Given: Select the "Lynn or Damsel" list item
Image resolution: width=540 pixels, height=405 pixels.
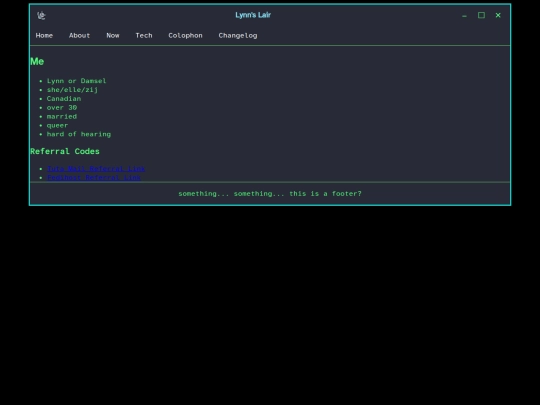Looking at the screenshot, I should pos(76,81).
